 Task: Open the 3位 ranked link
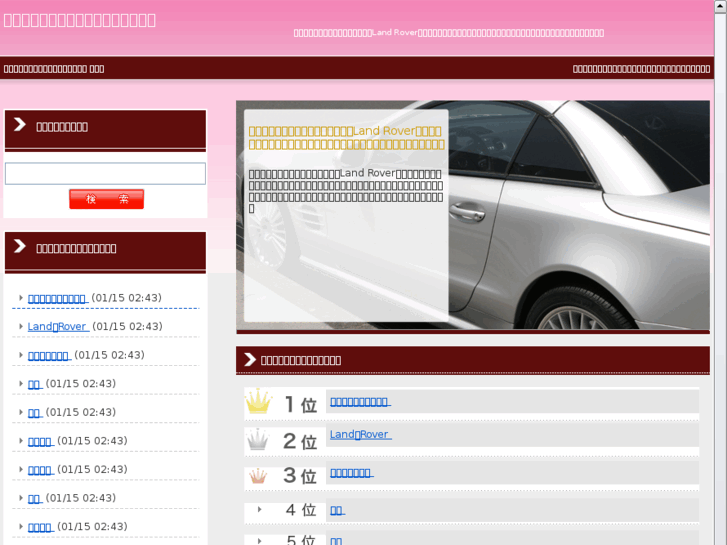pos(351,473)
